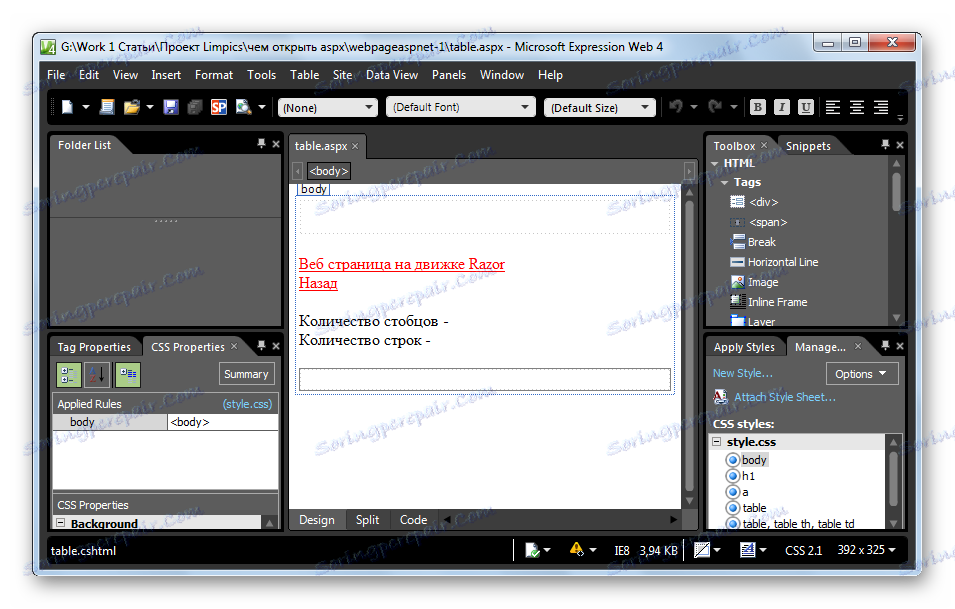Select the Save icon on the toolbar
955x609 pixels.
(170, 107)
